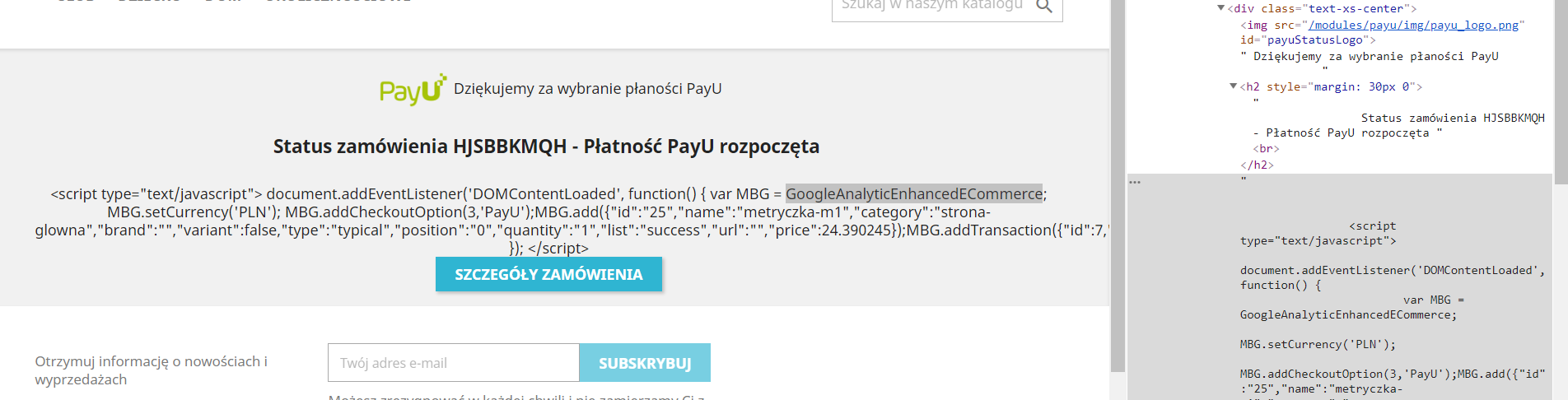The height and width of the screenshot is (400, 1568).
Task: Click the SUBSKRYBUJ newsletter button
Action: [x=645, y=363]
